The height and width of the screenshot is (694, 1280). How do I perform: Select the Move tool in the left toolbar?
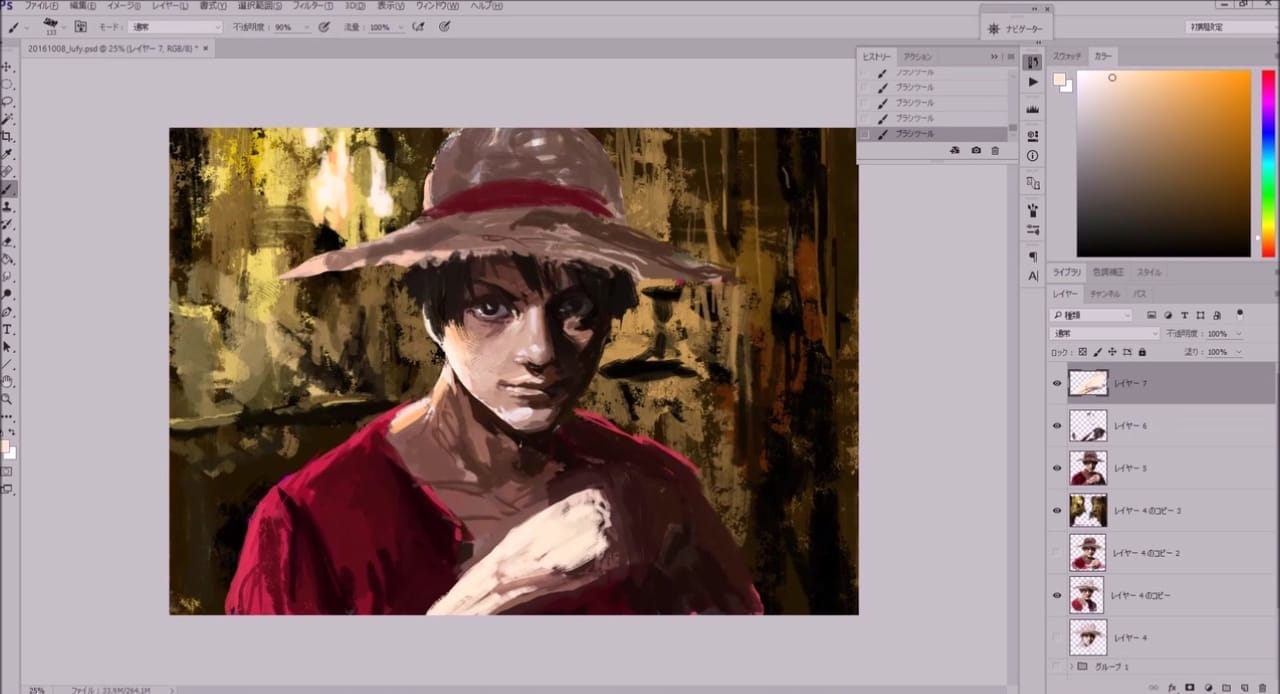pos(7,67)
